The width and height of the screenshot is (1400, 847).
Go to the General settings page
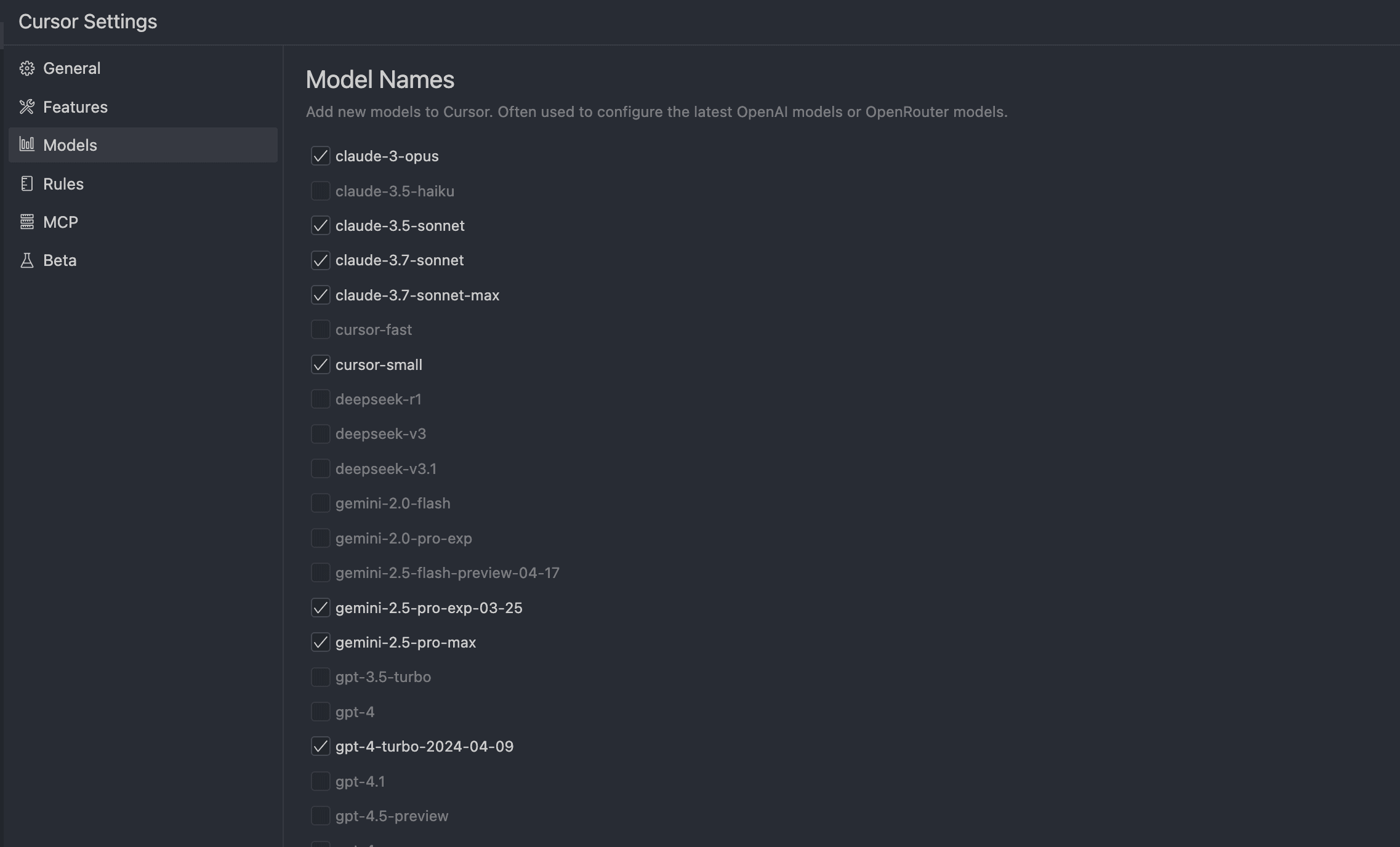tap(71, 68)
